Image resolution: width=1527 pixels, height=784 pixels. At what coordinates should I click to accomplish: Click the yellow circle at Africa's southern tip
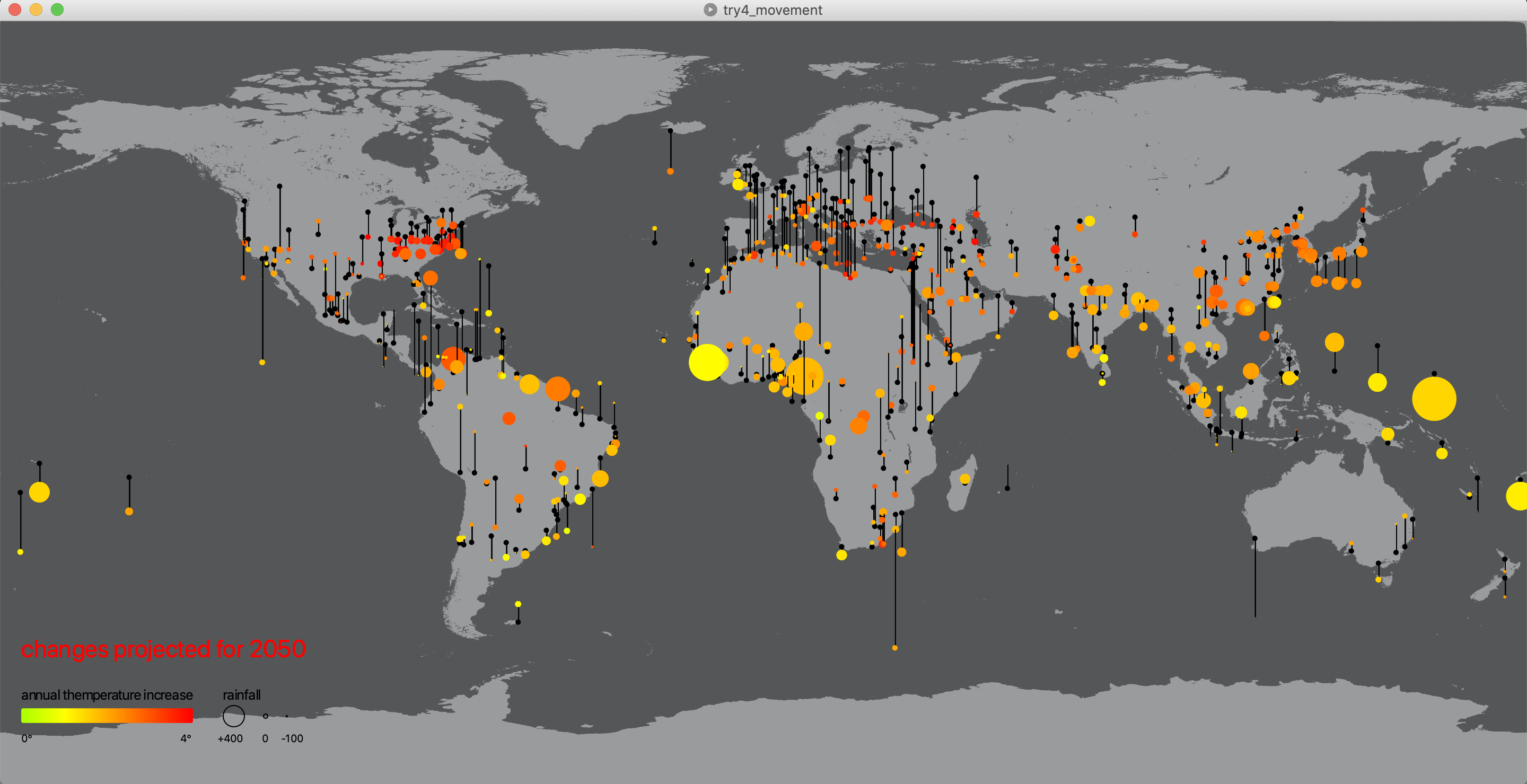(842, 554)
